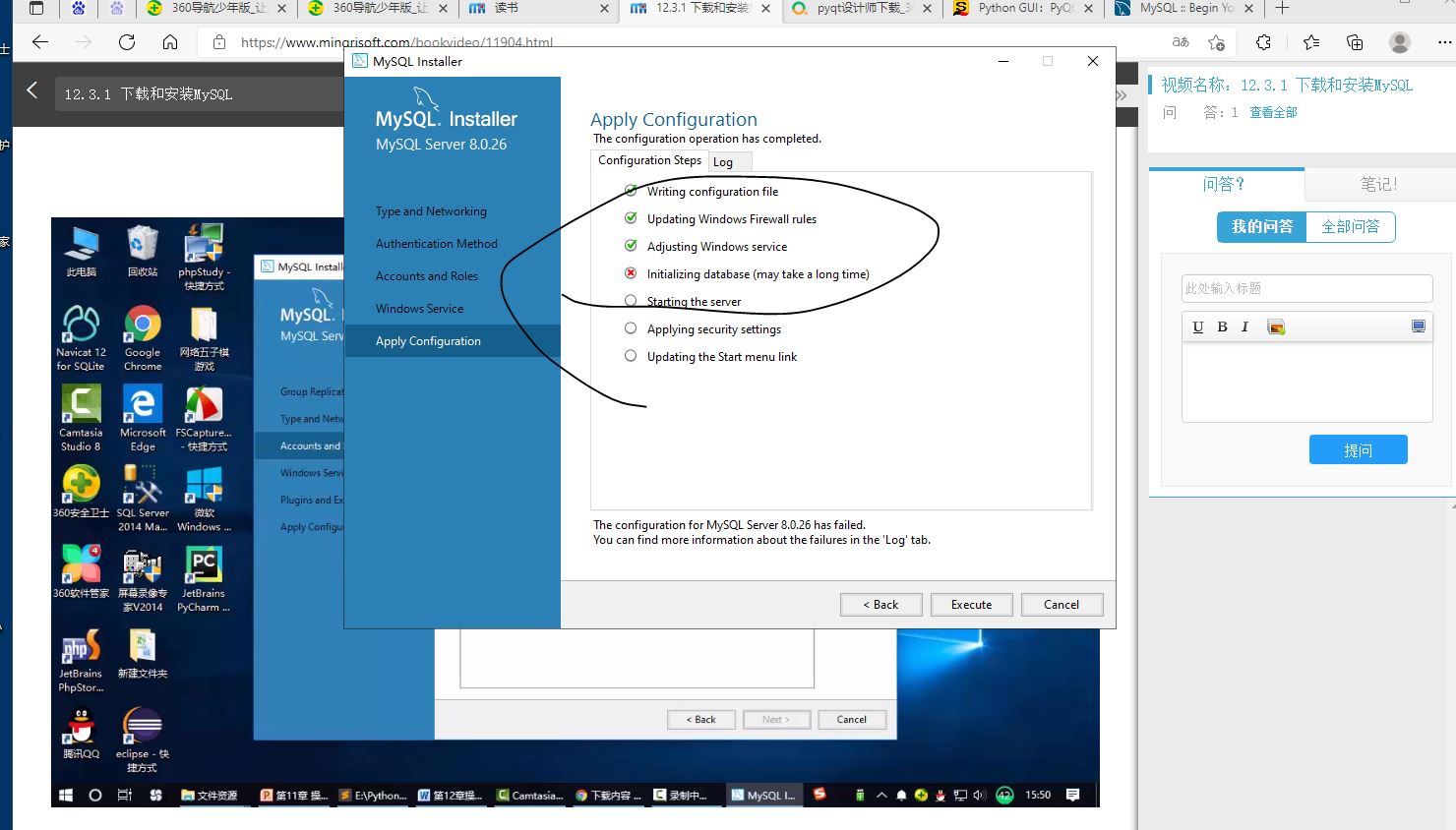Open the browser extensions icon
1456x830 pixels.
[1264, 42]
